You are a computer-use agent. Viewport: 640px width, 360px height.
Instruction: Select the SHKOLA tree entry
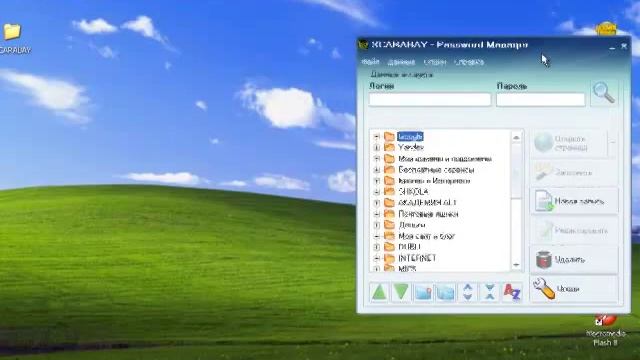(413, 191)
